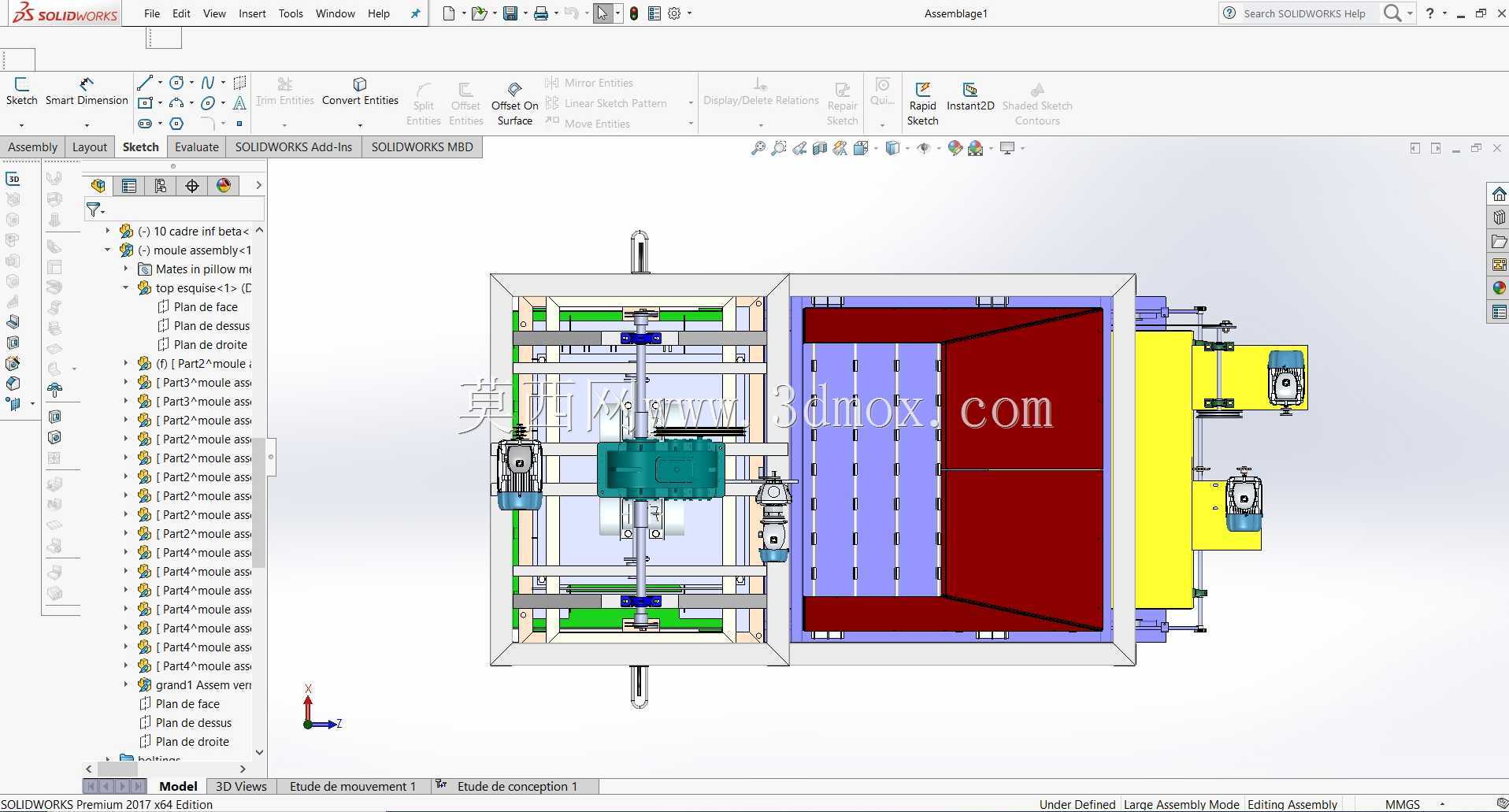Switch to SOLIDWORKS Add-Ins tab
Viewport: 1509px width, 812px height.
point(294,147)
